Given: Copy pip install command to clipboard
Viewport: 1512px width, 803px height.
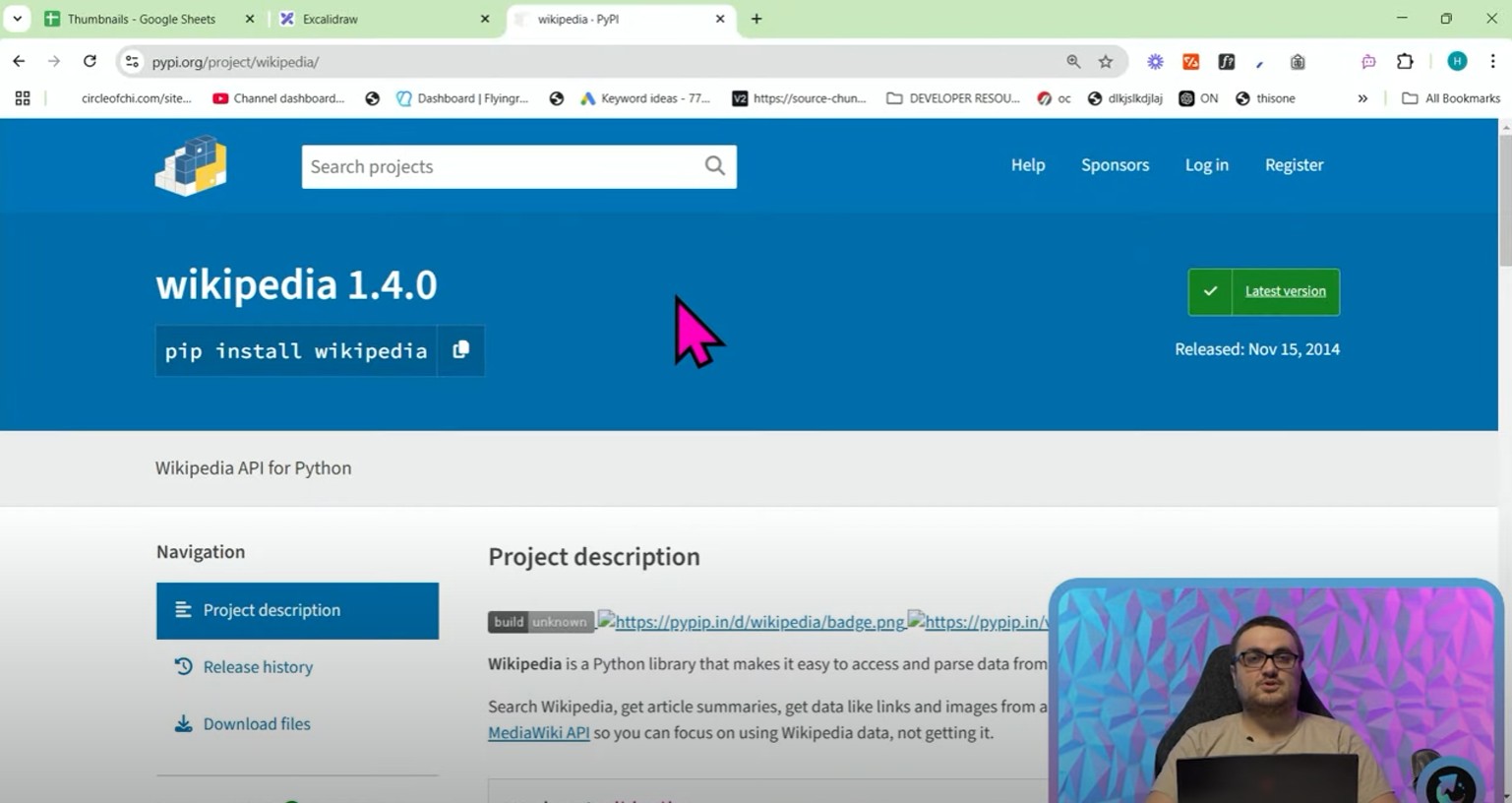Looking at the screenshot, I should click(460, 350).
